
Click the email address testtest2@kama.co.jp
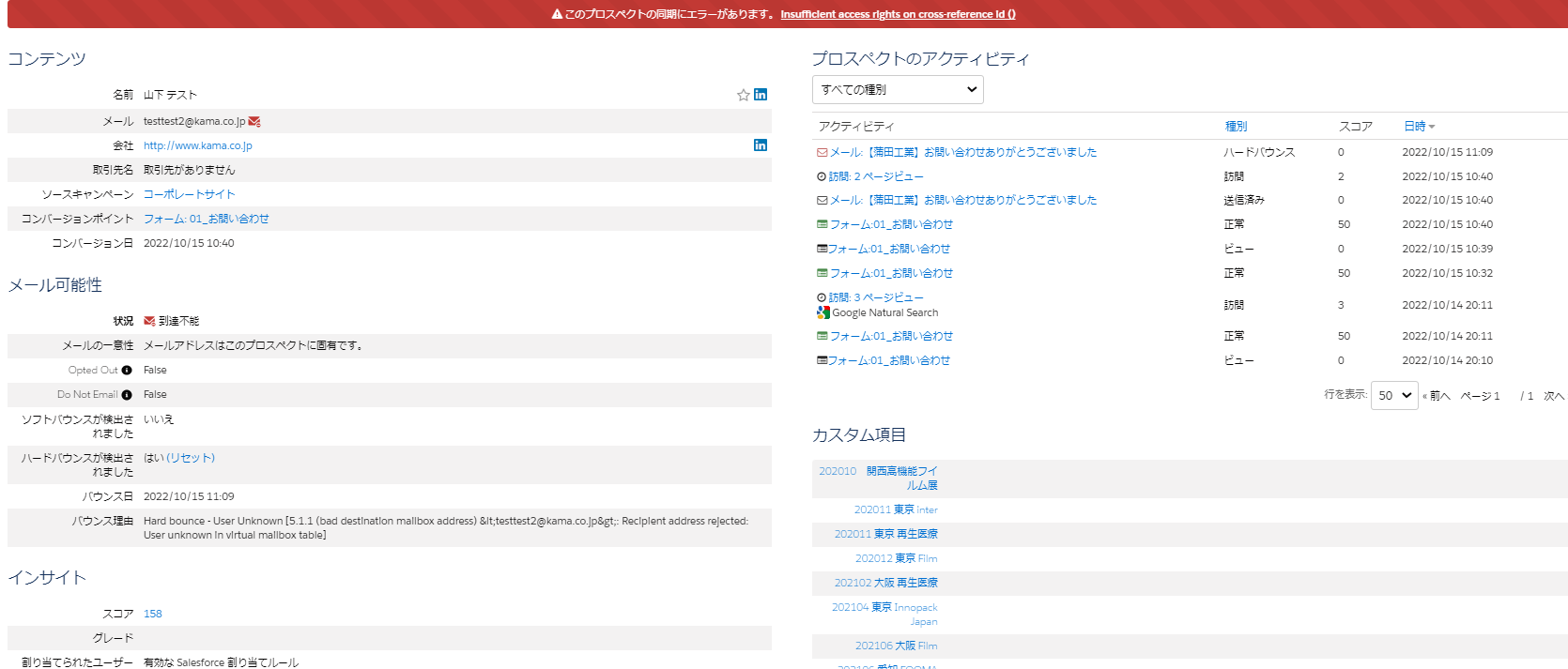194,122
